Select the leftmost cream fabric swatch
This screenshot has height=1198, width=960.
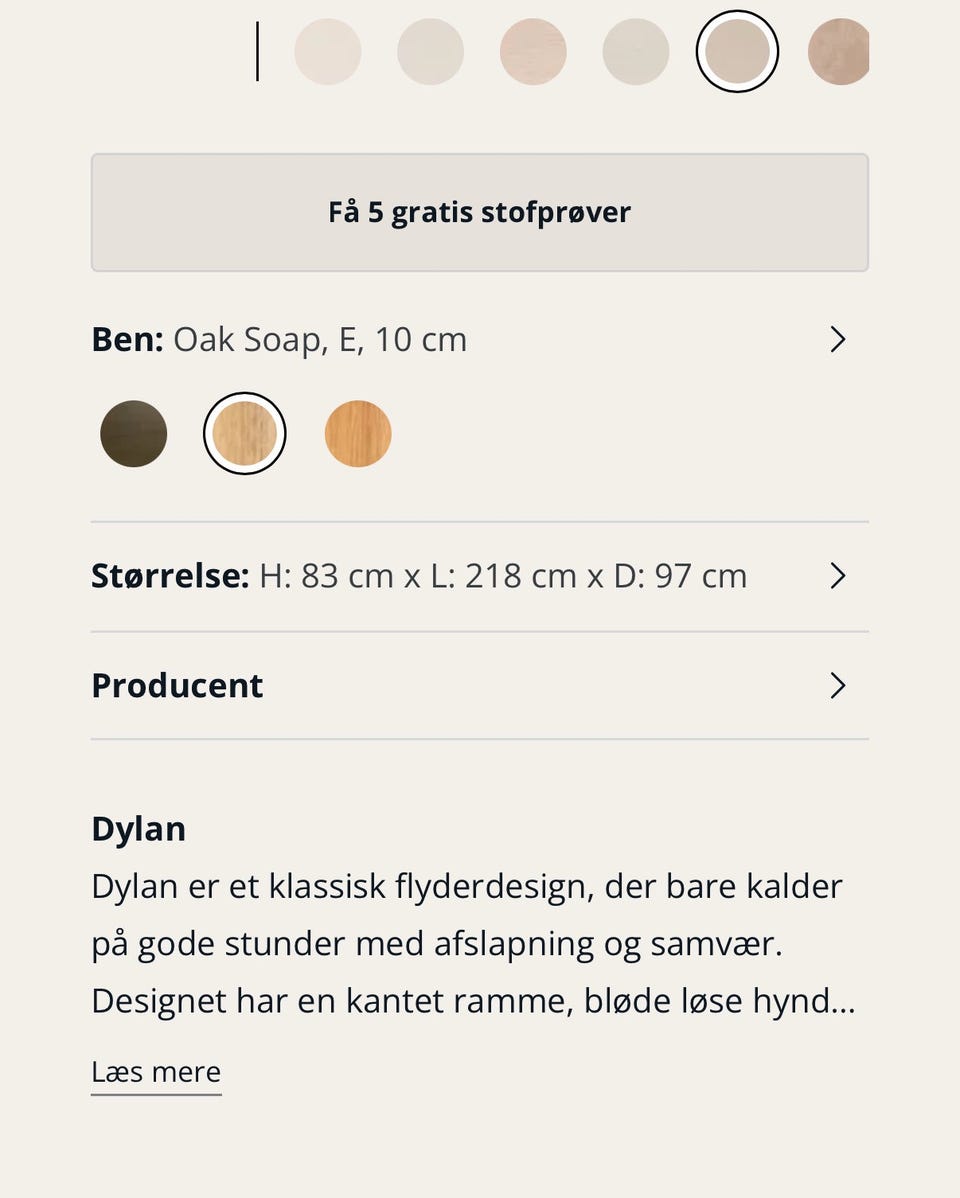(x=327, y=52)
